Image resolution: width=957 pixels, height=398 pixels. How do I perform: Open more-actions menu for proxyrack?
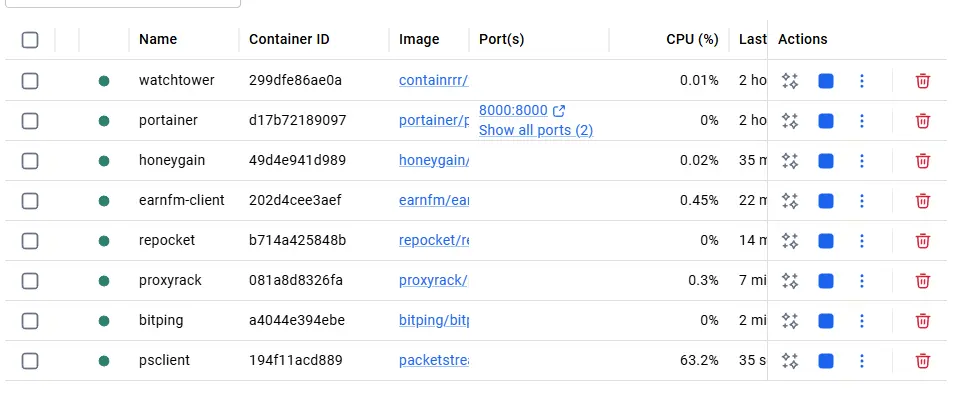click(862, 281)
